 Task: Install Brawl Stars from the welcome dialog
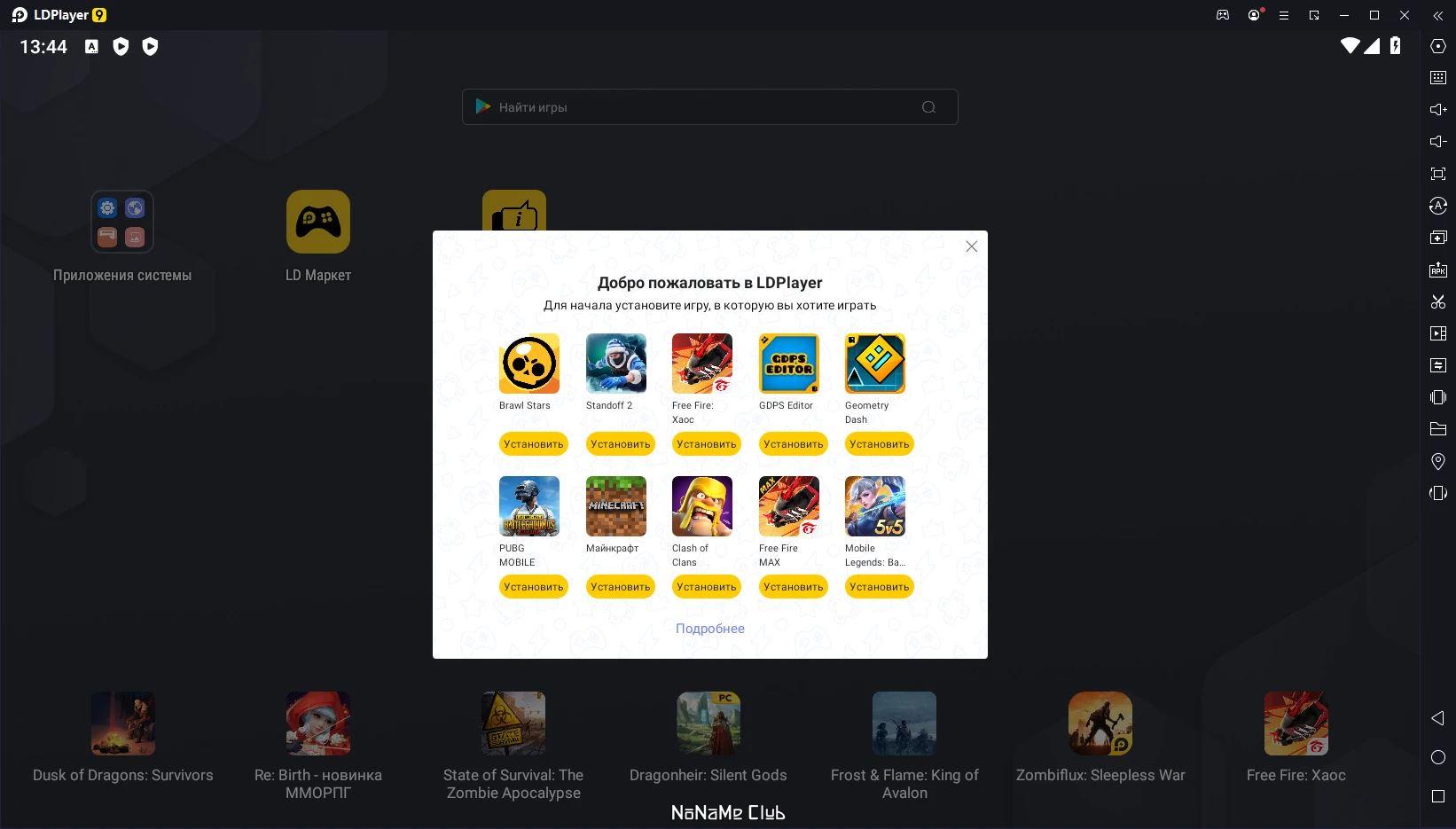(x=533, y=443)
